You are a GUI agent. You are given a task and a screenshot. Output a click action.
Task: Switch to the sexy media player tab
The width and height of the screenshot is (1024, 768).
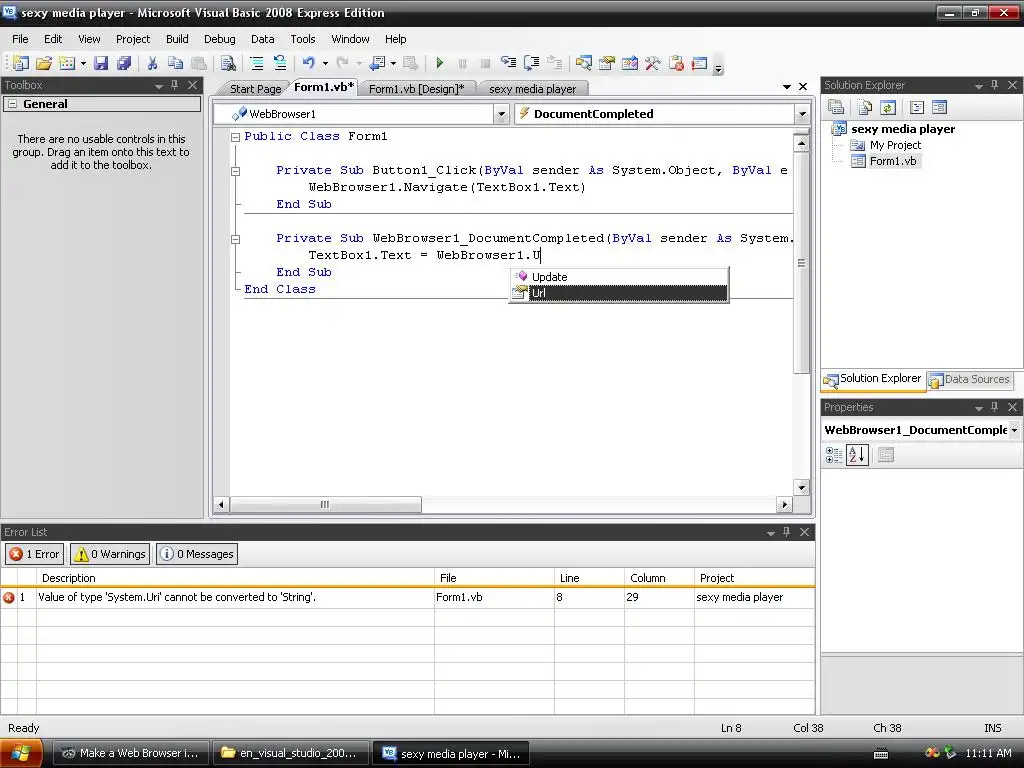click(532, 89)
